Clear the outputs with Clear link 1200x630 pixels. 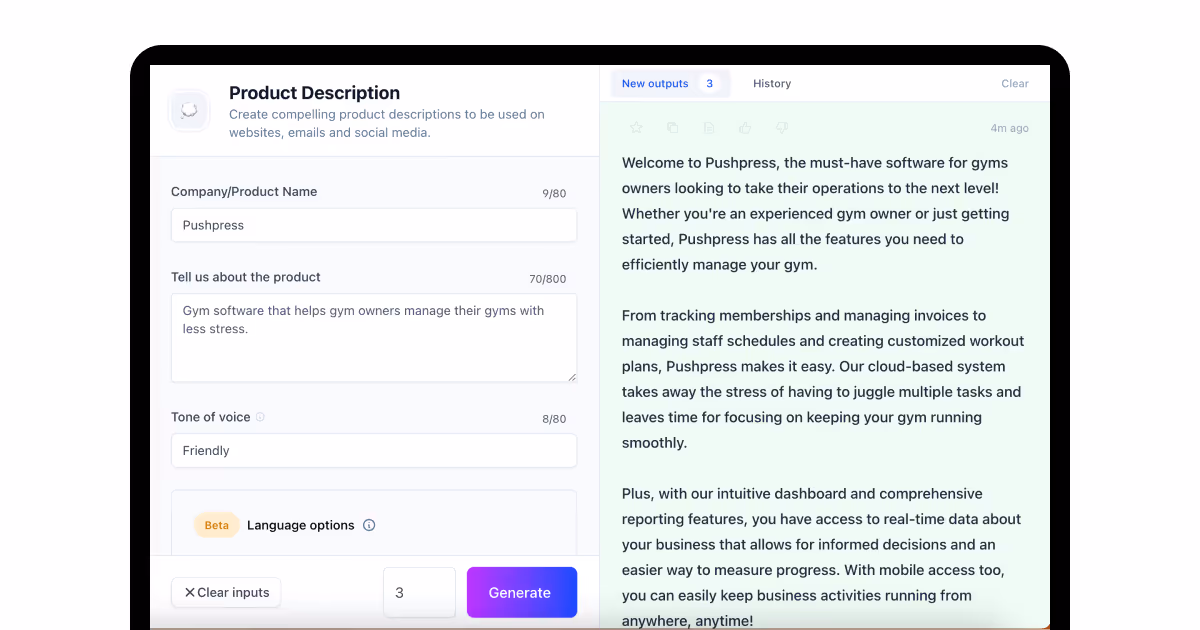pyautogui.click(x=1015, y=84)
